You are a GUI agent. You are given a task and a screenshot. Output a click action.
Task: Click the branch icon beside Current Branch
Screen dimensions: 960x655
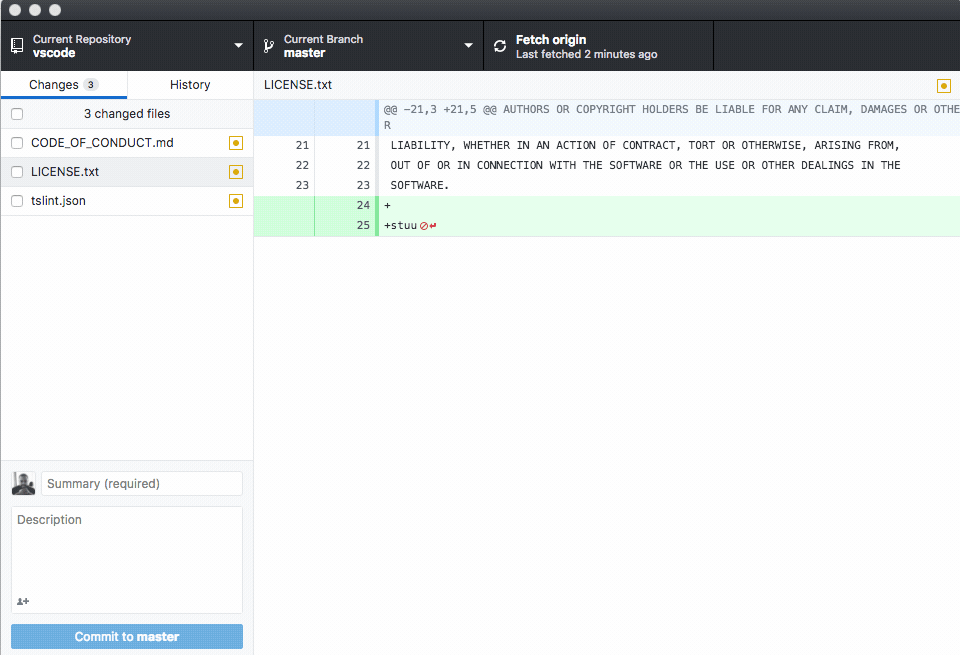[x=268, y=45]
